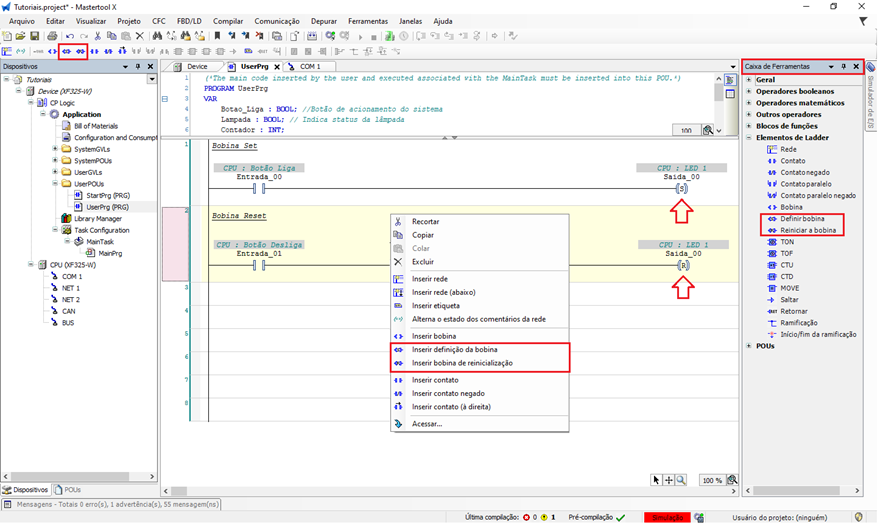Pick the CTU counter from the toolbox
This screenshot has height=525, width=883.
[x=787, y=265]
